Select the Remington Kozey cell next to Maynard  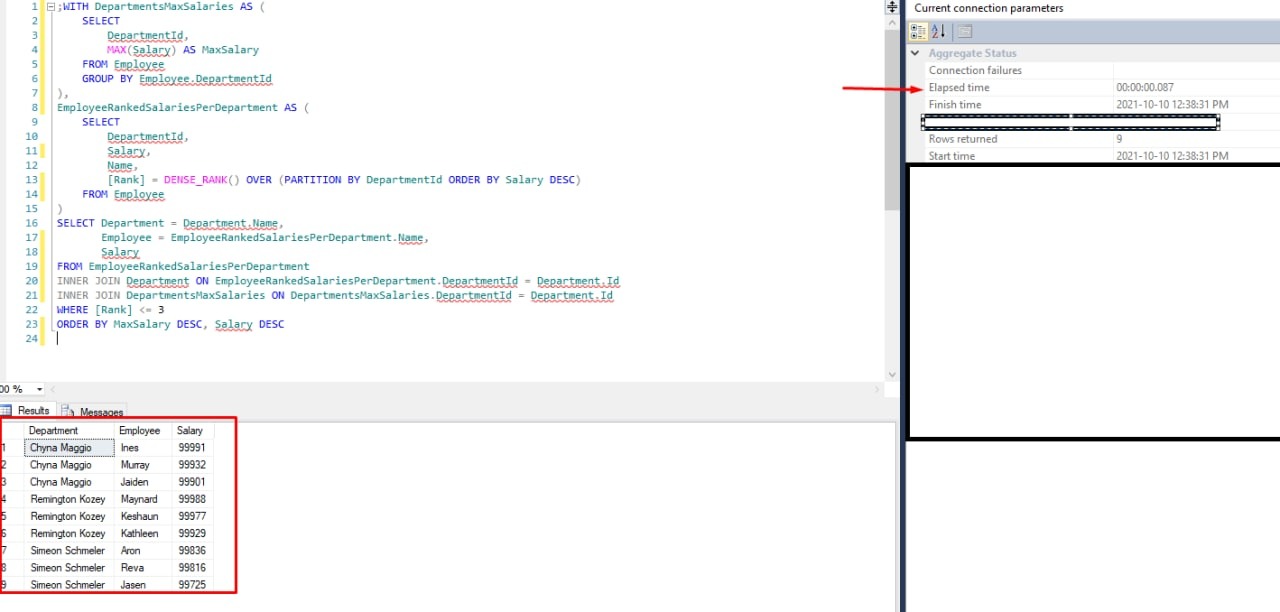click(x=69, y=499)
